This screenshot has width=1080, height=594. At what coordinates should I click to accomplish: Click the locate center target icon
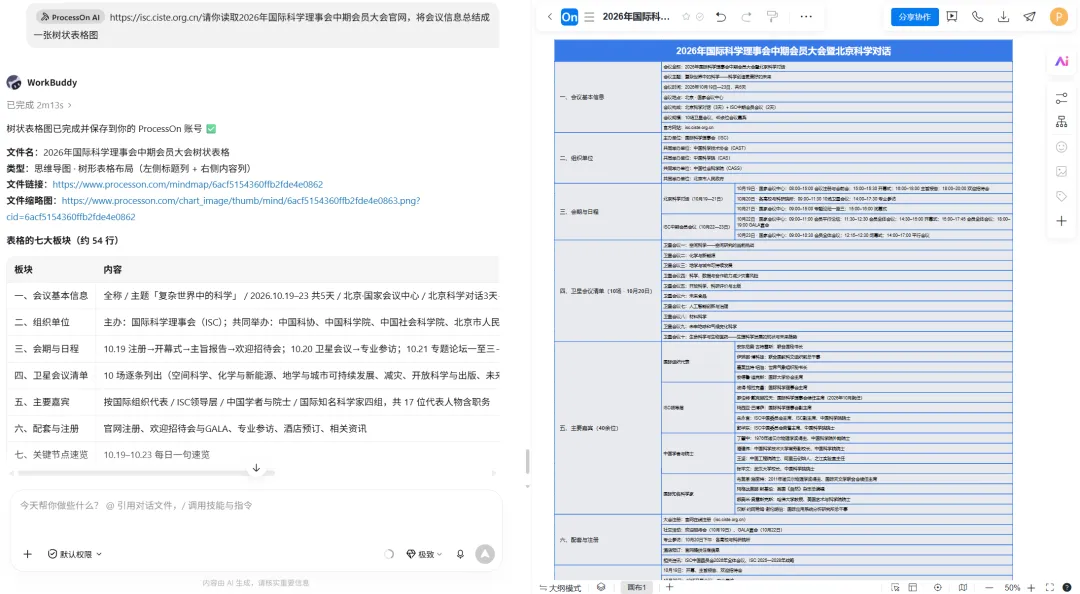pos(937,588)
